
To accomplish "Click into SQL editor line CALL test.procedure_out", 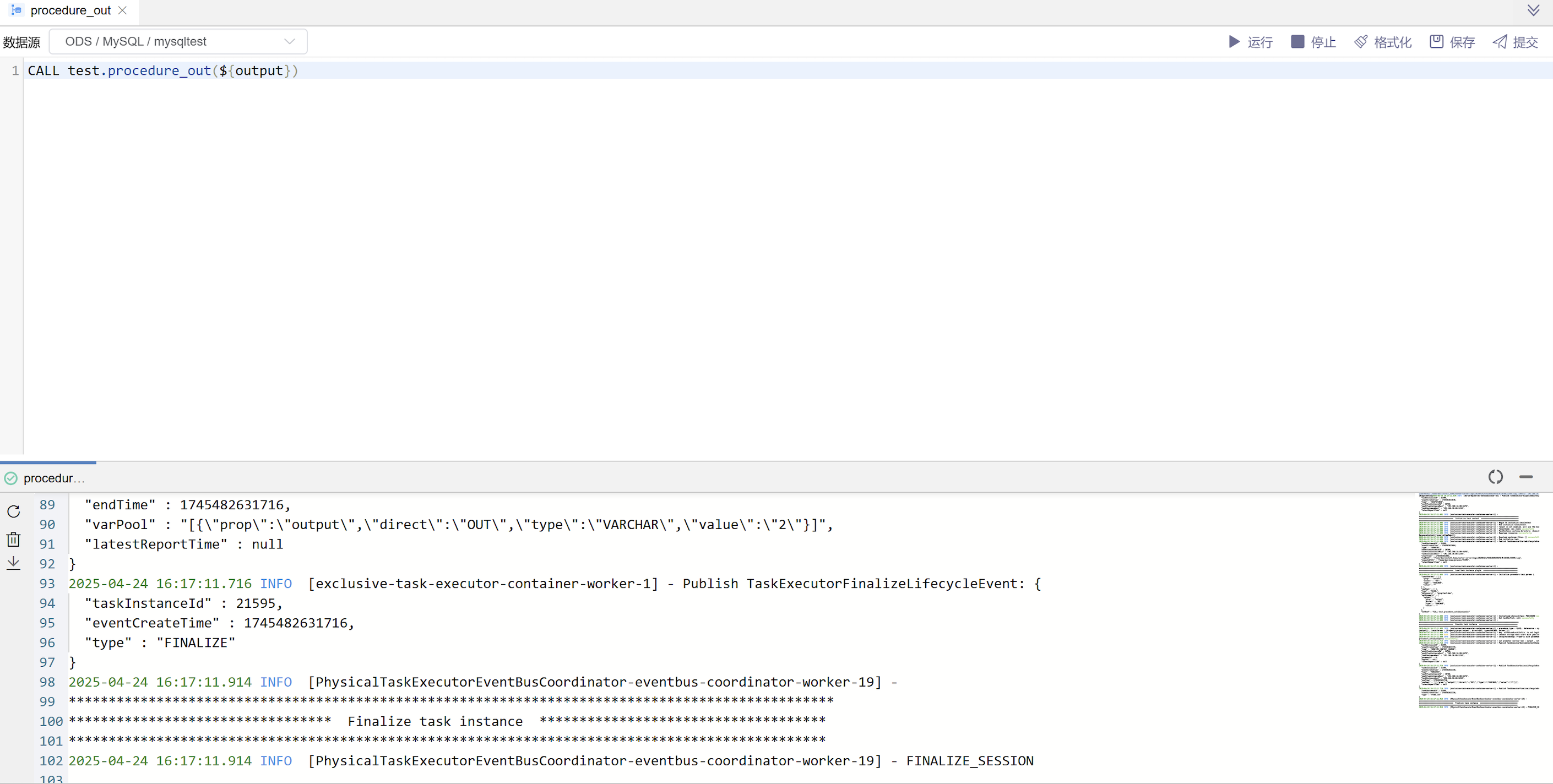I will [163, 70].
